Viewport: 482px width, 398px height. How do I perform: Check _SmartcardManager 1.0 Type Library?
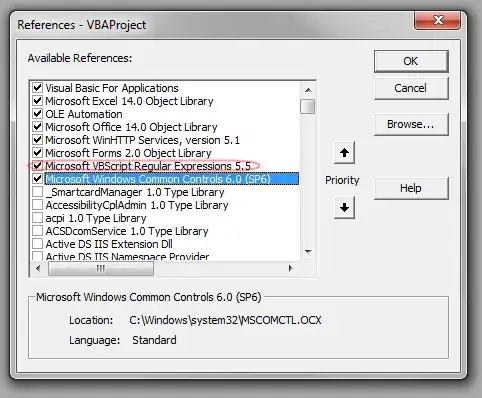[37, 192]
